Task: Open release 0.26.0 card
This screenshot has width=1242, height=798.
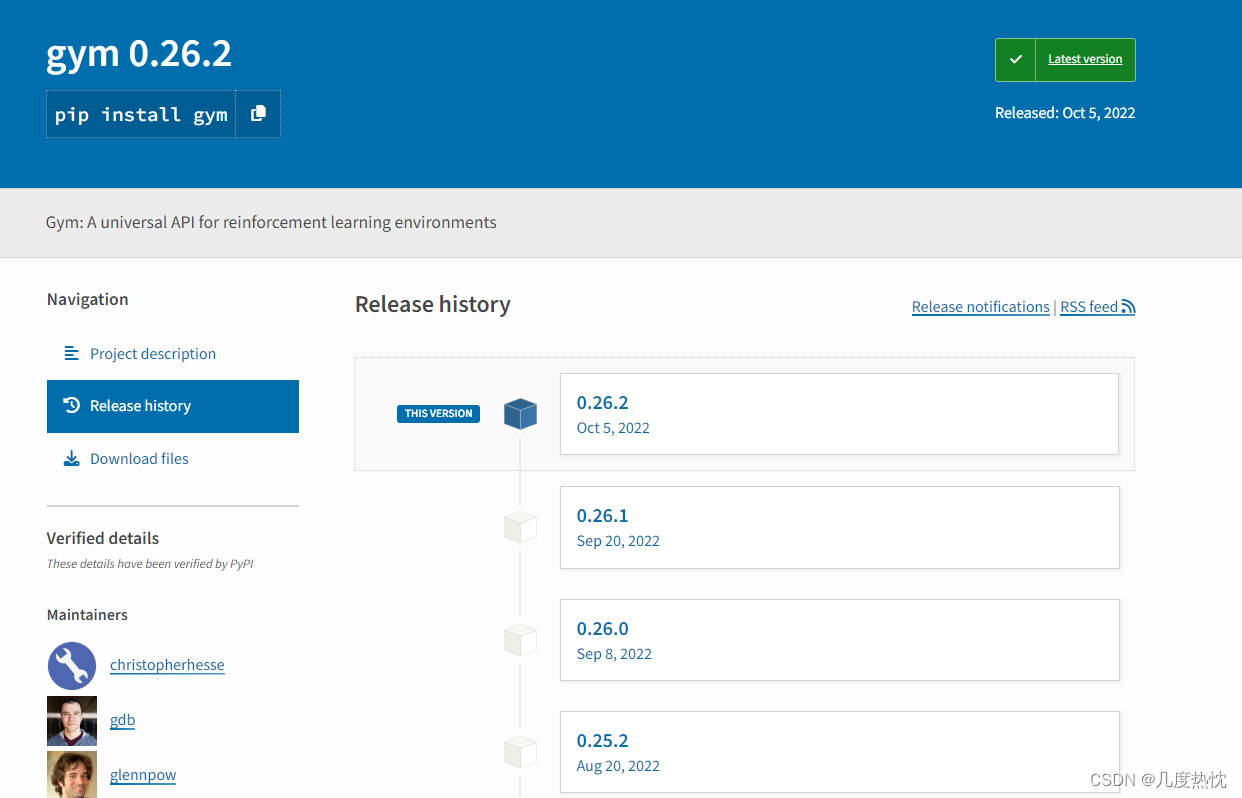Action: pyautogui.click(x=839, y=640)
